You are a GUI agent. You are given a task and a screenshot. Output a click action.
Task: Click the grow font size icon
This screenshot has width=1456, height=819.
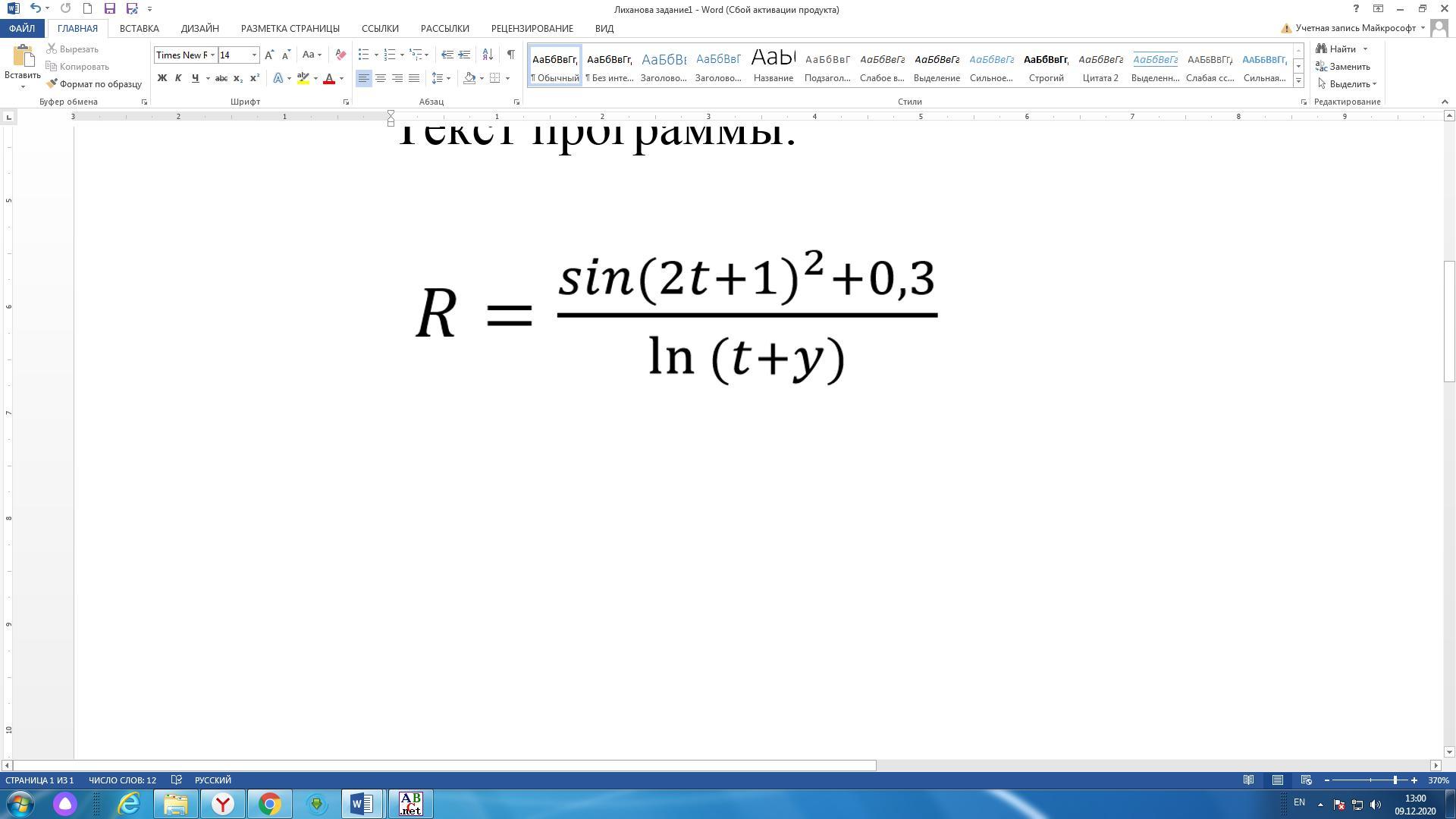pyautogui.click(x=269, y=55)
